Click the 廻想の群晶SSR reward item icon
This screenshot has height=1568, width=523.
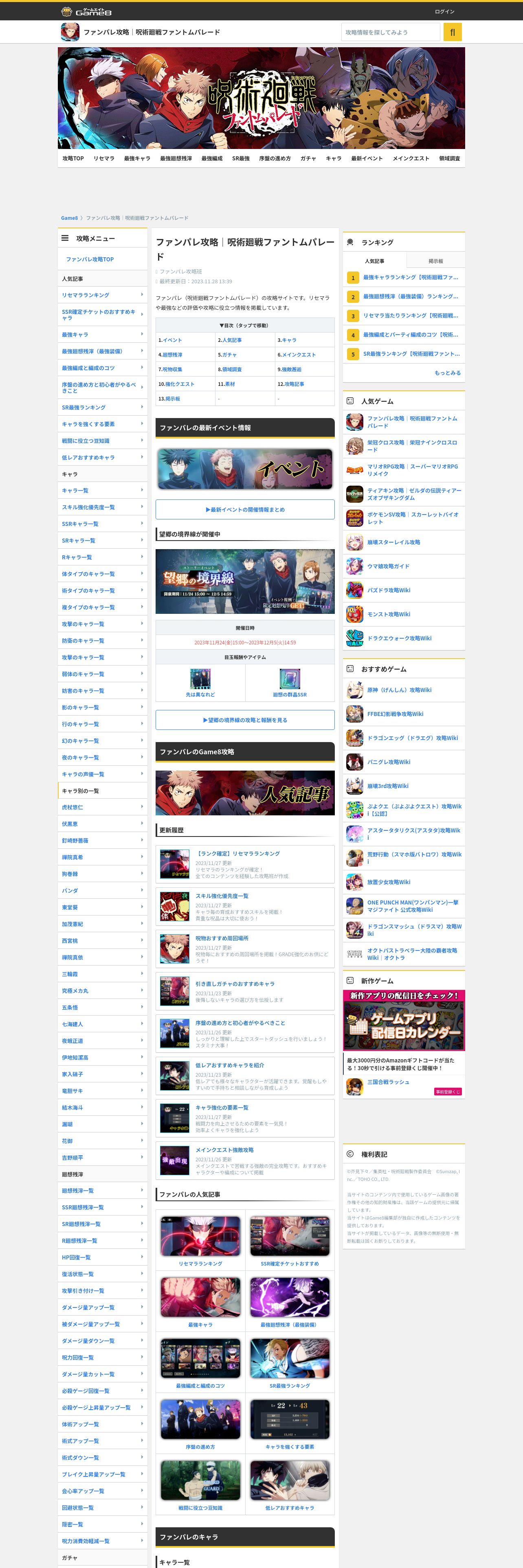point(290,679)
